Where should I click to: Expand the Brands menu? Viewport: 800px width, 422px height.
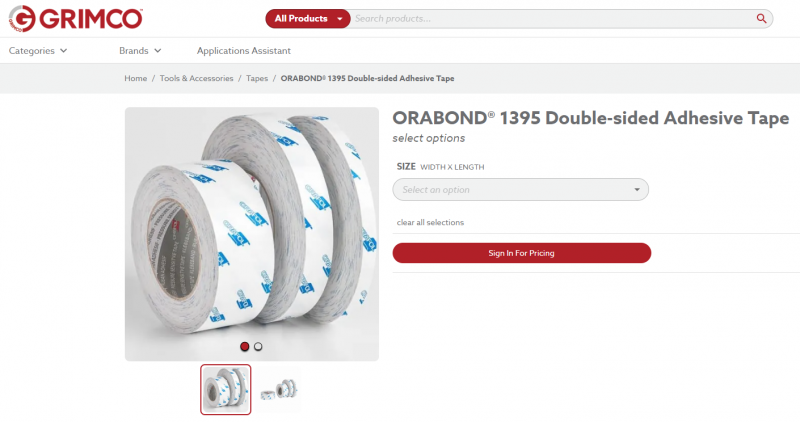(x=140, y=51)
